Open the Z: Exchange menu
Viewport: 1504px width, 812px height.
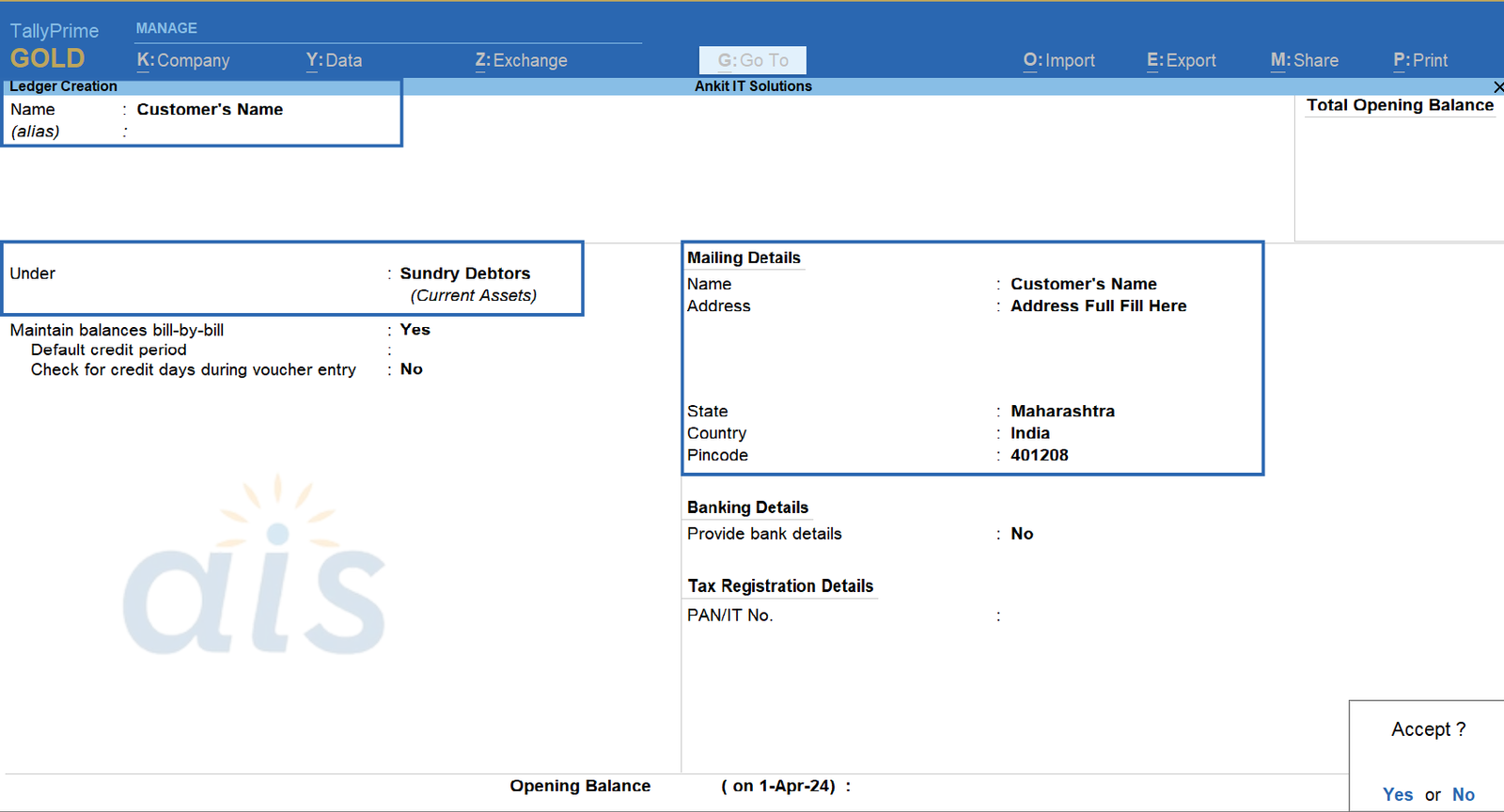click(521, 60)
